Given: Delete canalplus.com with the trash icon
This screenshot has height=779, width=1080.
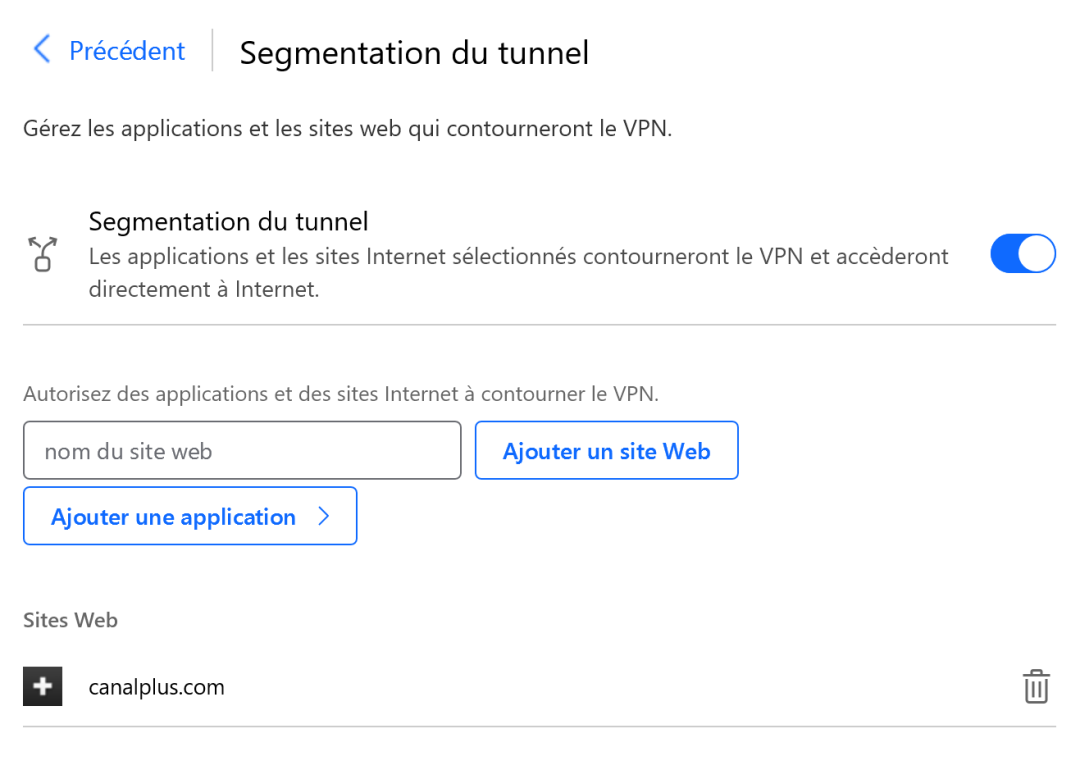Looking at the screenshot, I should [x=1036, y=687].
